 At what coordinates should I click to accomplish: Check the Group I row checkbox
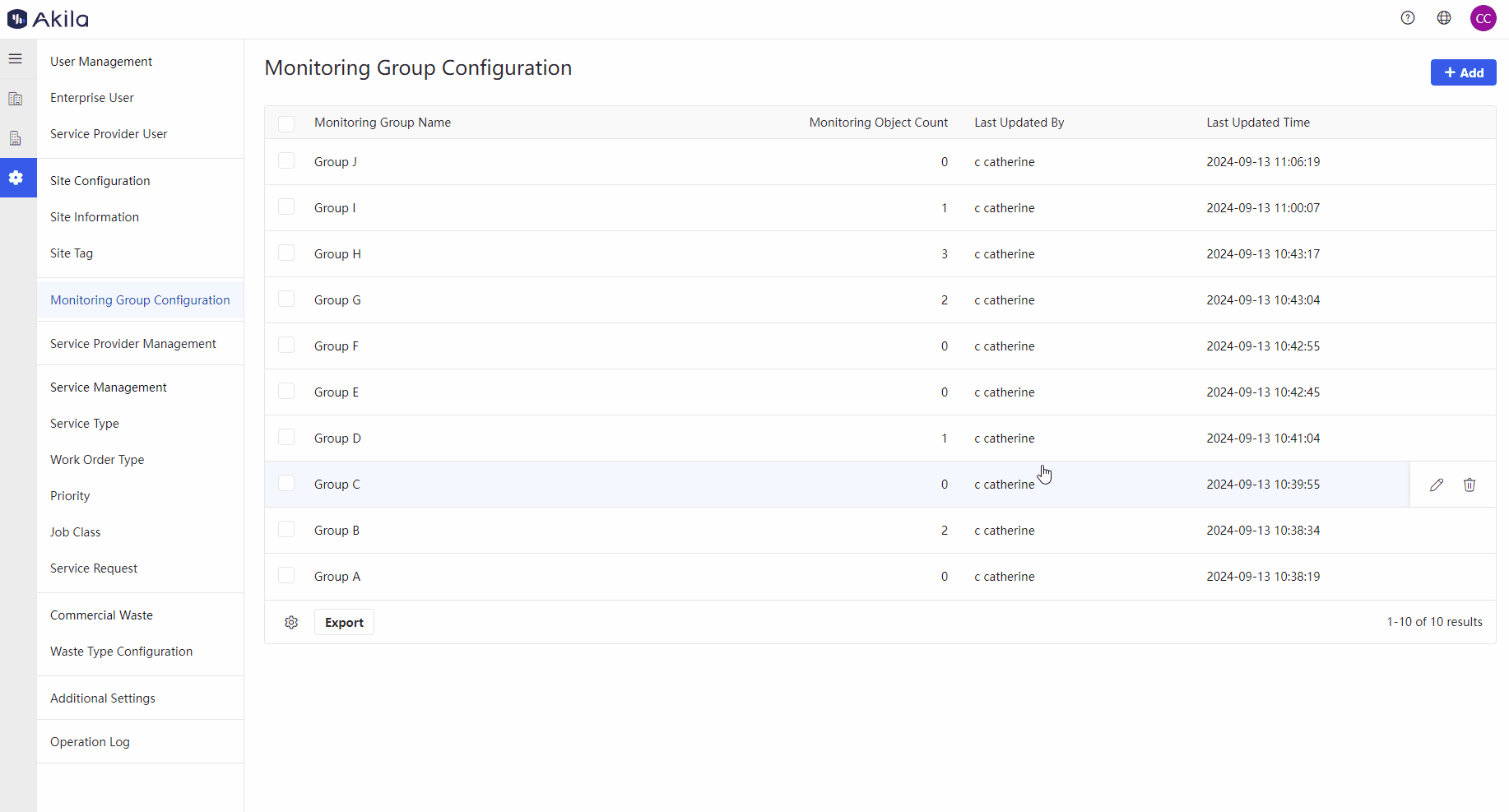pos(286,206)
